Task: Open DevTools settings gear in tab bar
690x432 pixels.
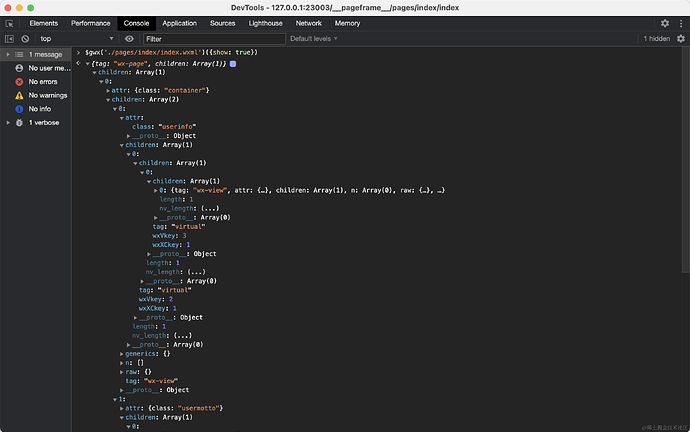Action: [665, 23]
